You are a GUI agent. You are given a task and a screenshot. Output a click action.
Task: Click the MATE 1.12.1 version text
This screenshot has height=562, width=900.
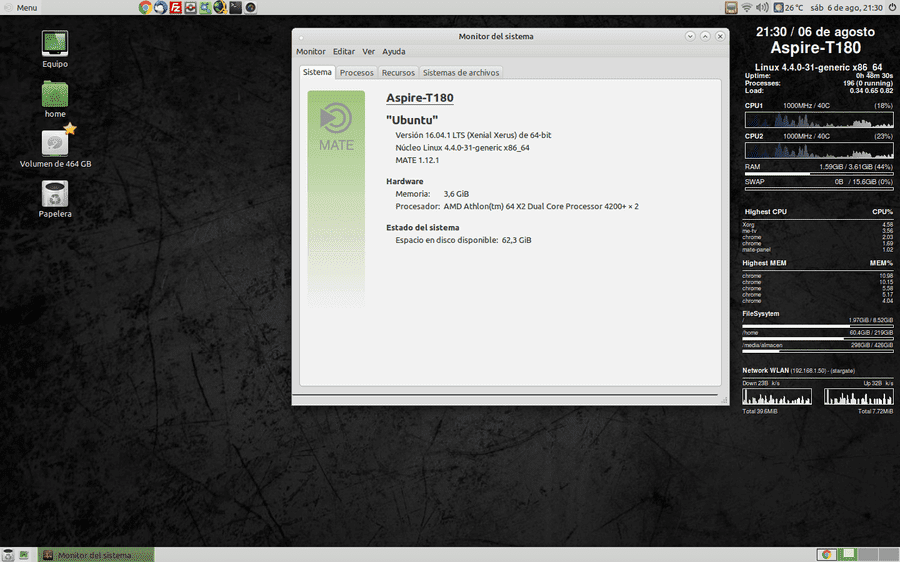click(x=417, y=160)
